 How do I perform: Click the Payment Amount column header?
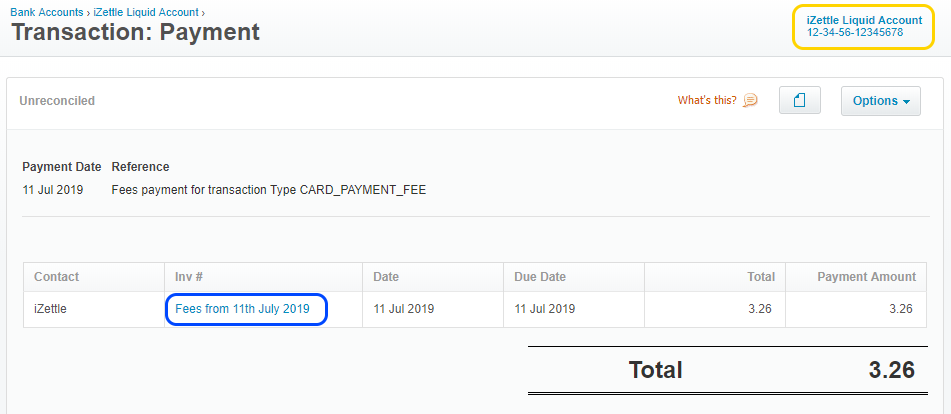pyautogui.click(x=866, y=277)
